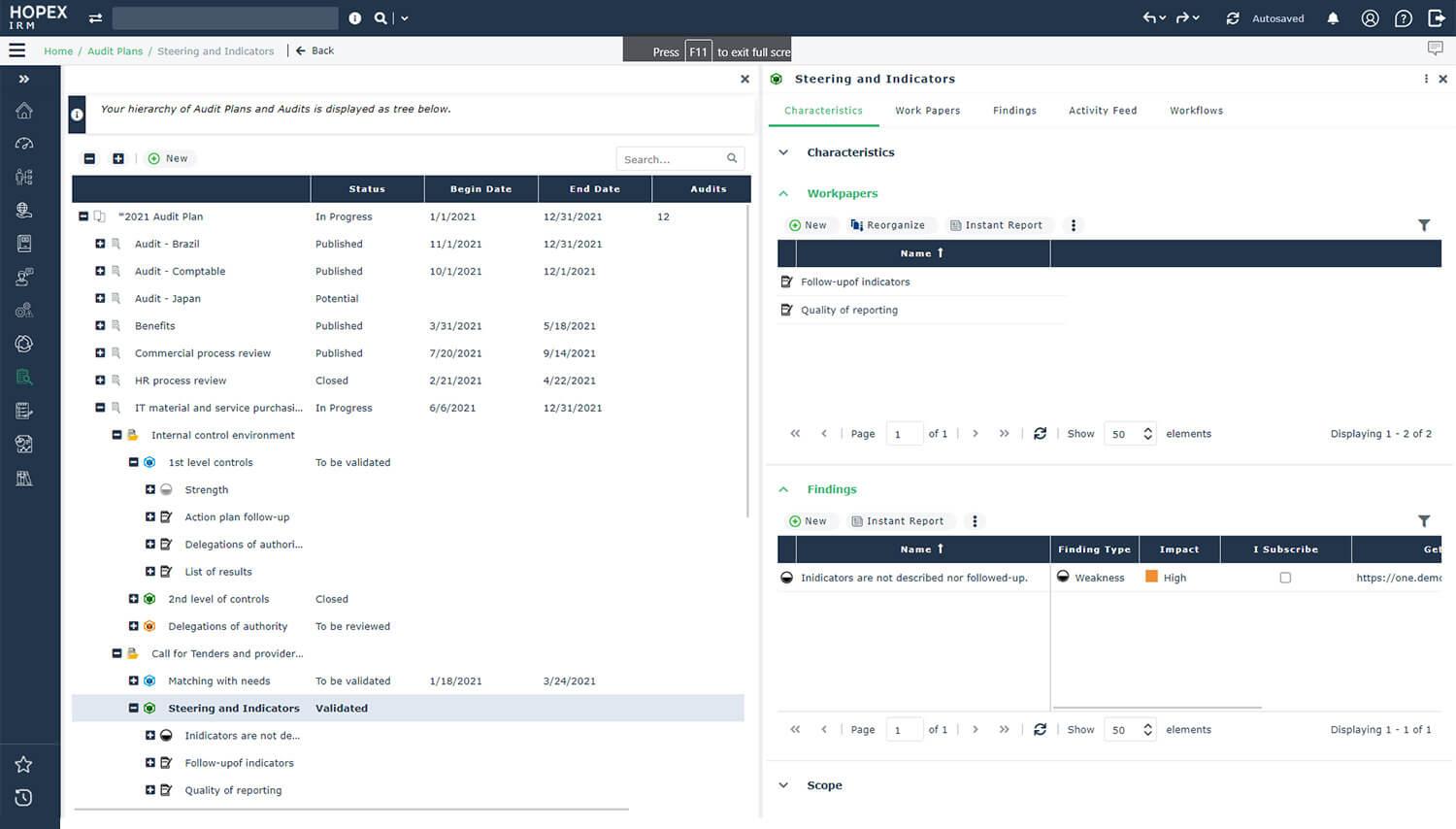Click the orange High impact swatch
Viewport: 1456px width, 829px height.
[1151, 577]
